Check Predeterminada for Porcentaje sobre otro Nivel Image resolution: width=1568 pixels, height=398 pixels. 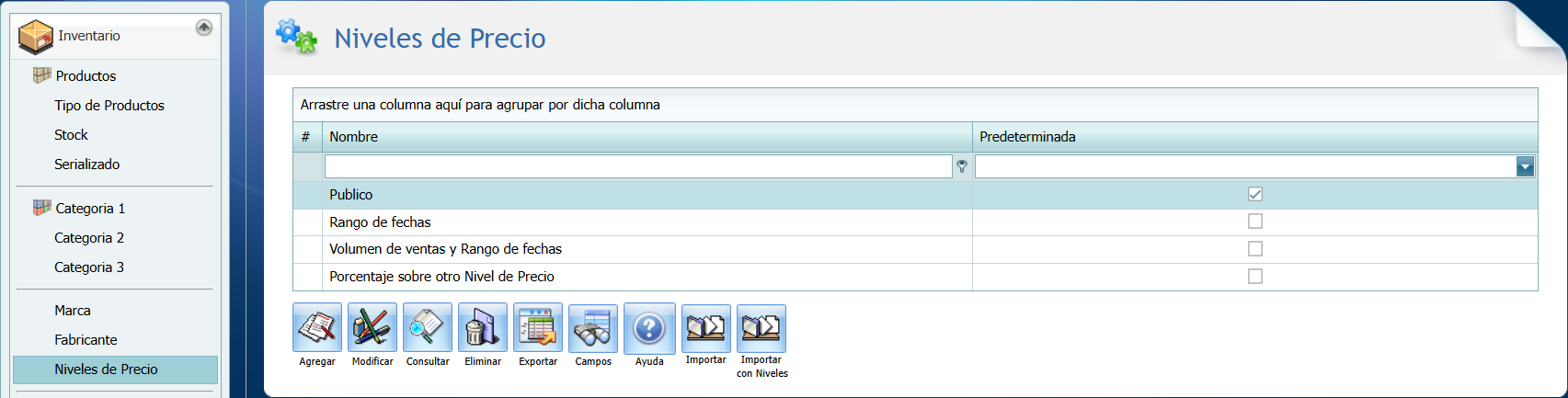[x=1255, y=277]
